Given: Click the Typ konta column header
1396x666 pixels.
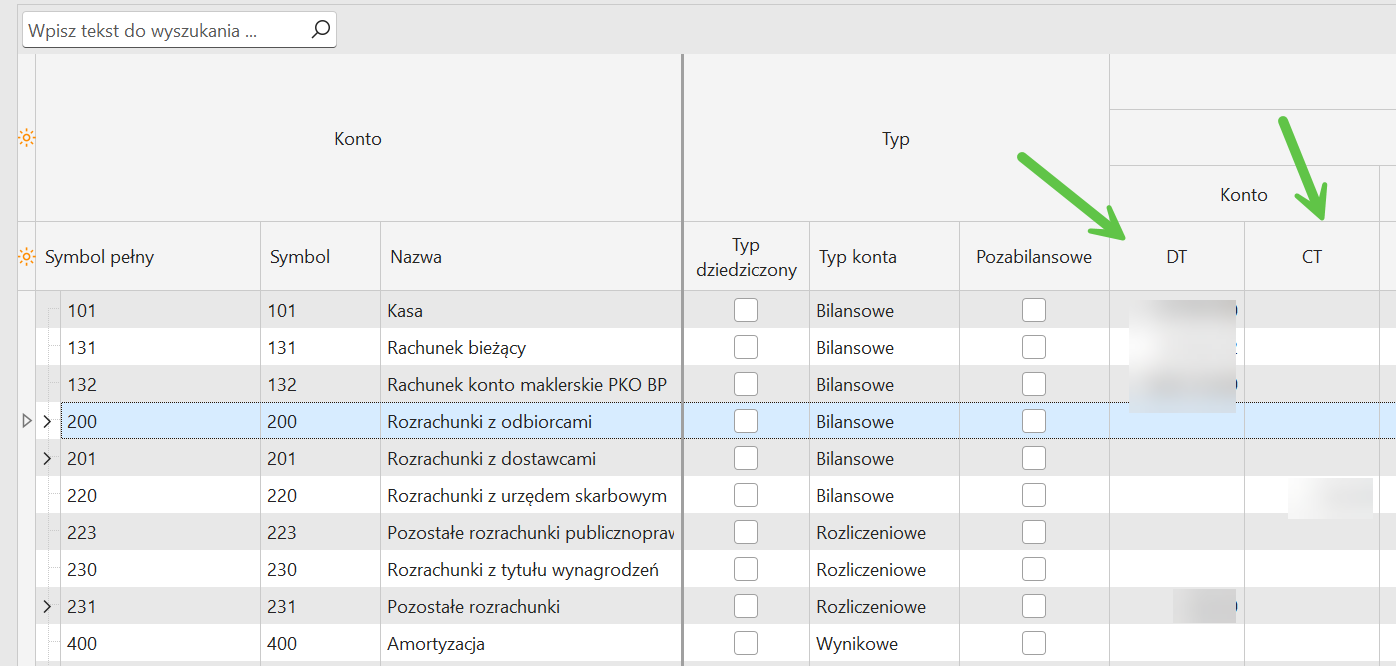Looking at the screenshot, I should 857,257.
